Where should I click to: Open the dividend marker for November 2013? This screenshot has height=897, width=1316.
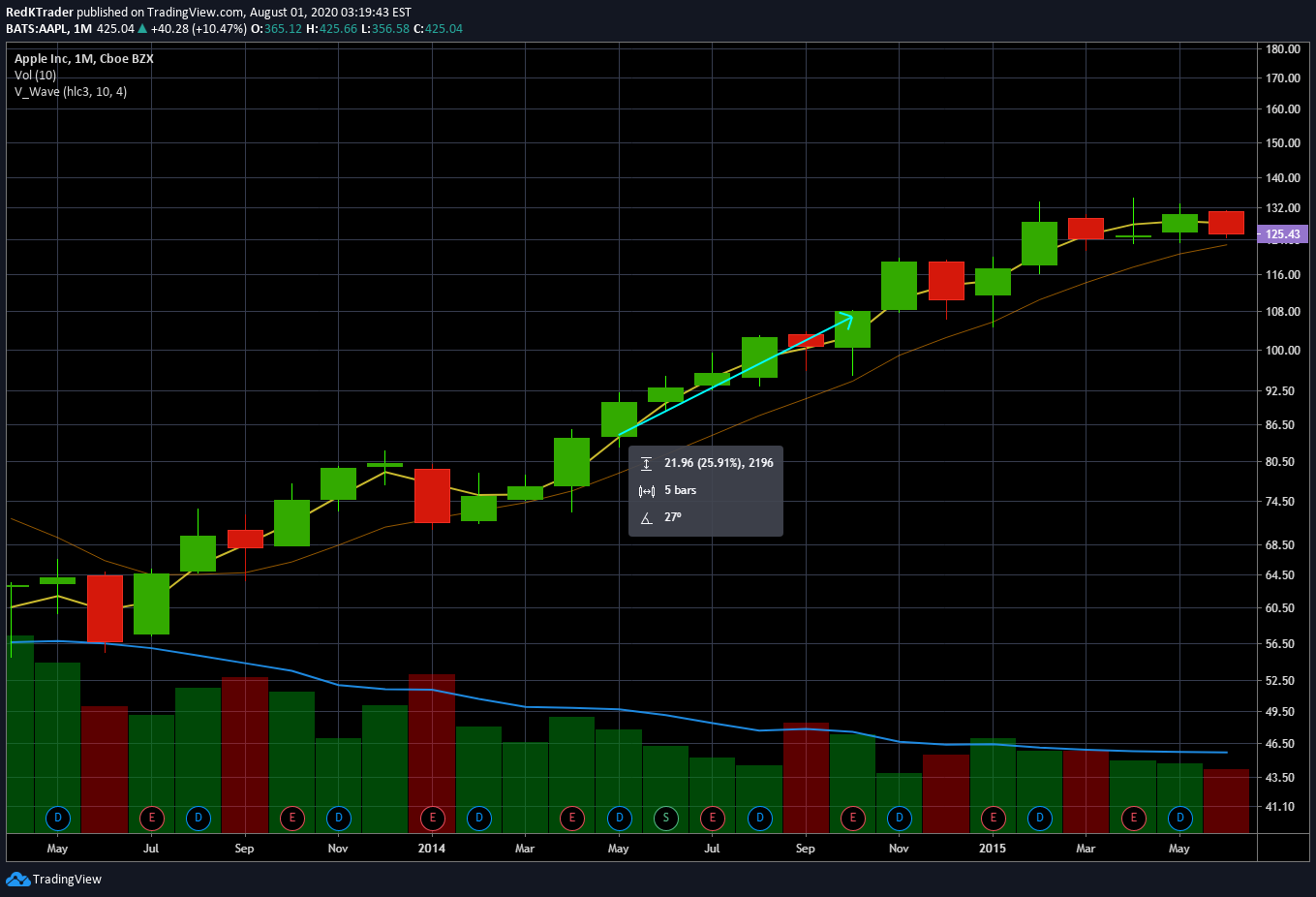(x=339, y=818)
